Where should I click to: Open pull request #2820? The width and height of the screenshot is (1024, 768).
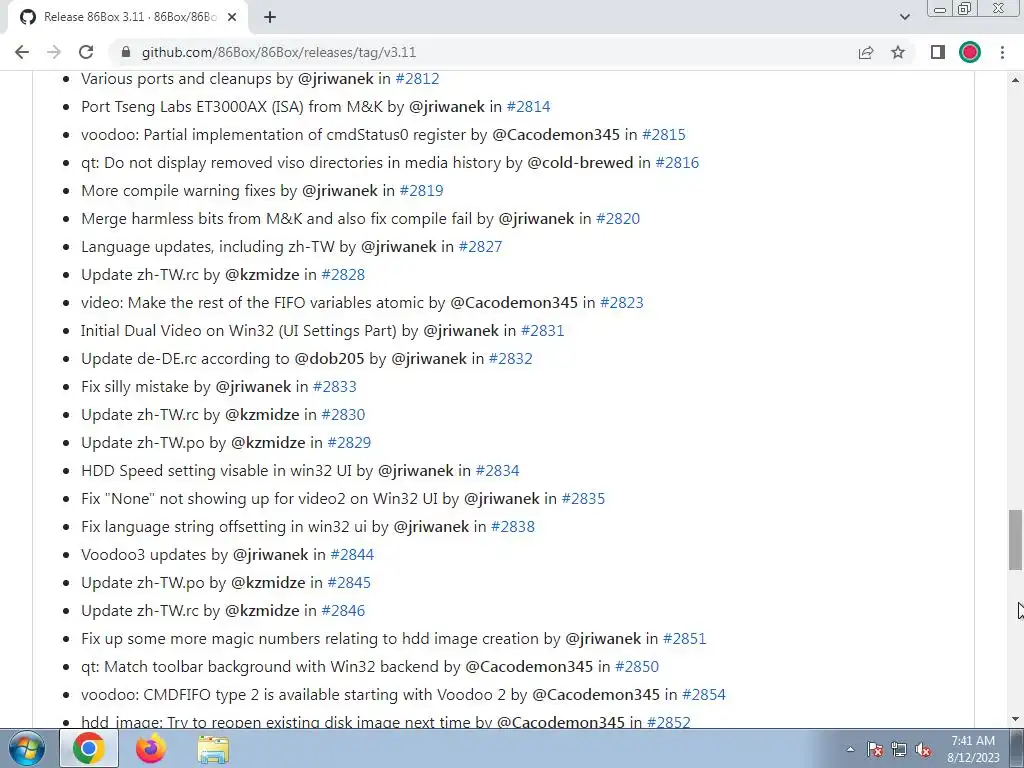coord(618,219)
